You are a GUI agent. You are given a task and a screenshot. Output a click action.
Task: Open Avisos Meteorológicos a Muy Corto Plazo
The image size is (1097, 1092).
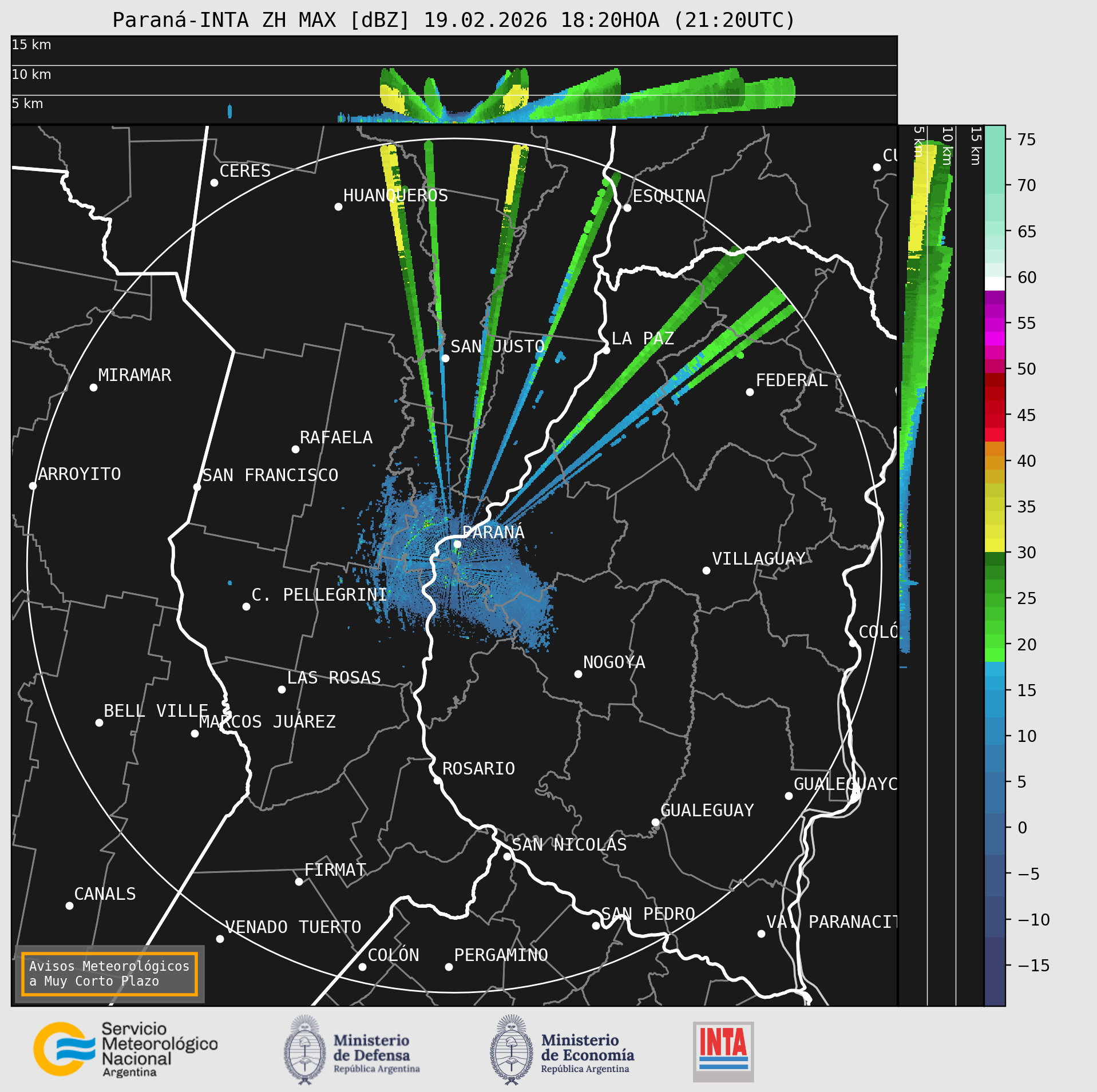[x=109, y=974]
